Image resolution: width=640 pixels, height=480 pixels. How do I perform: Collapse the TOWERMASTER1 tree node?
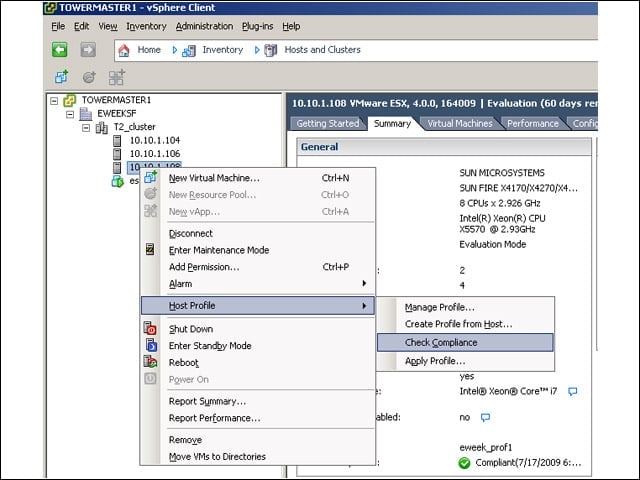[54, 100]
